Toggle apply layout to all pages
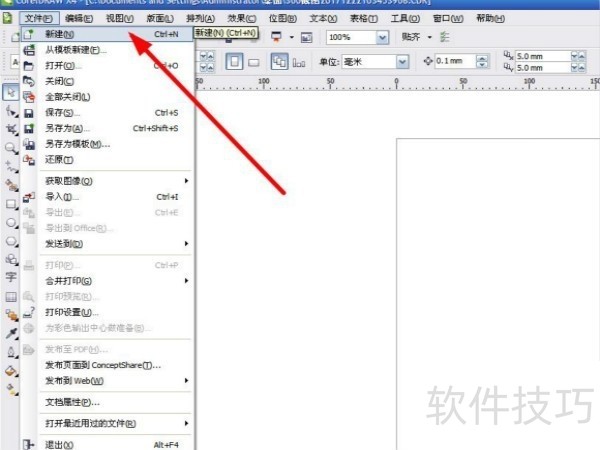This screenshot has height=450, width=600. click(279, 62)
